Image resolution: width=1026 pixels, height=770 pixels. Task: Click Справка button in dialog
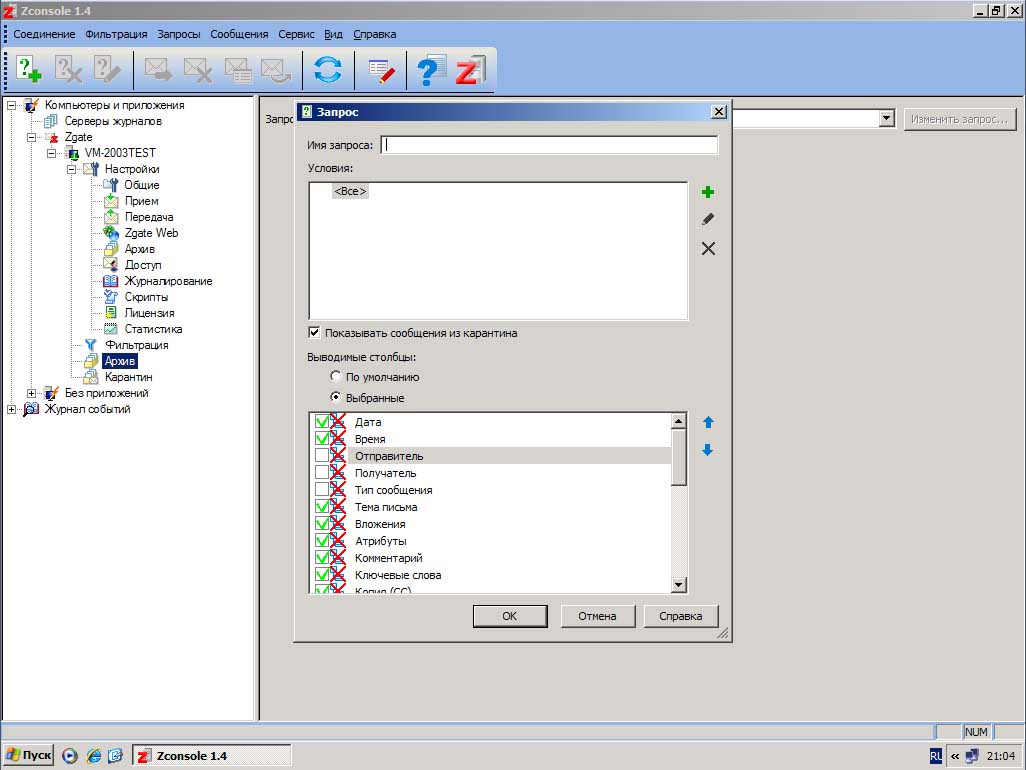coord(681,616)
